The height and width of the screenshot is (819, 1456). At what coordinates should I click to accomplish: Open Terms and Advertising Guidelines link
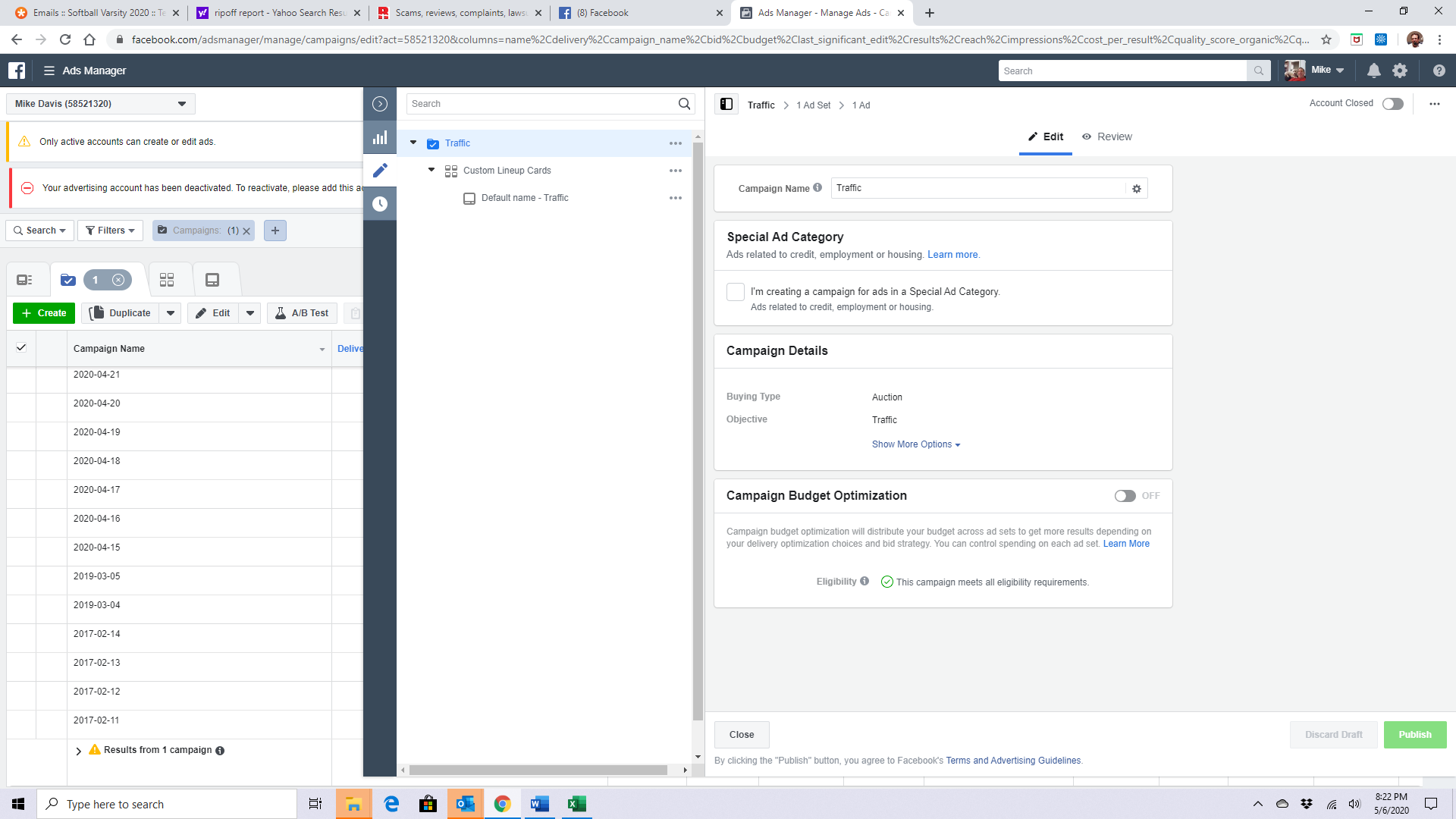[1013, 761]
